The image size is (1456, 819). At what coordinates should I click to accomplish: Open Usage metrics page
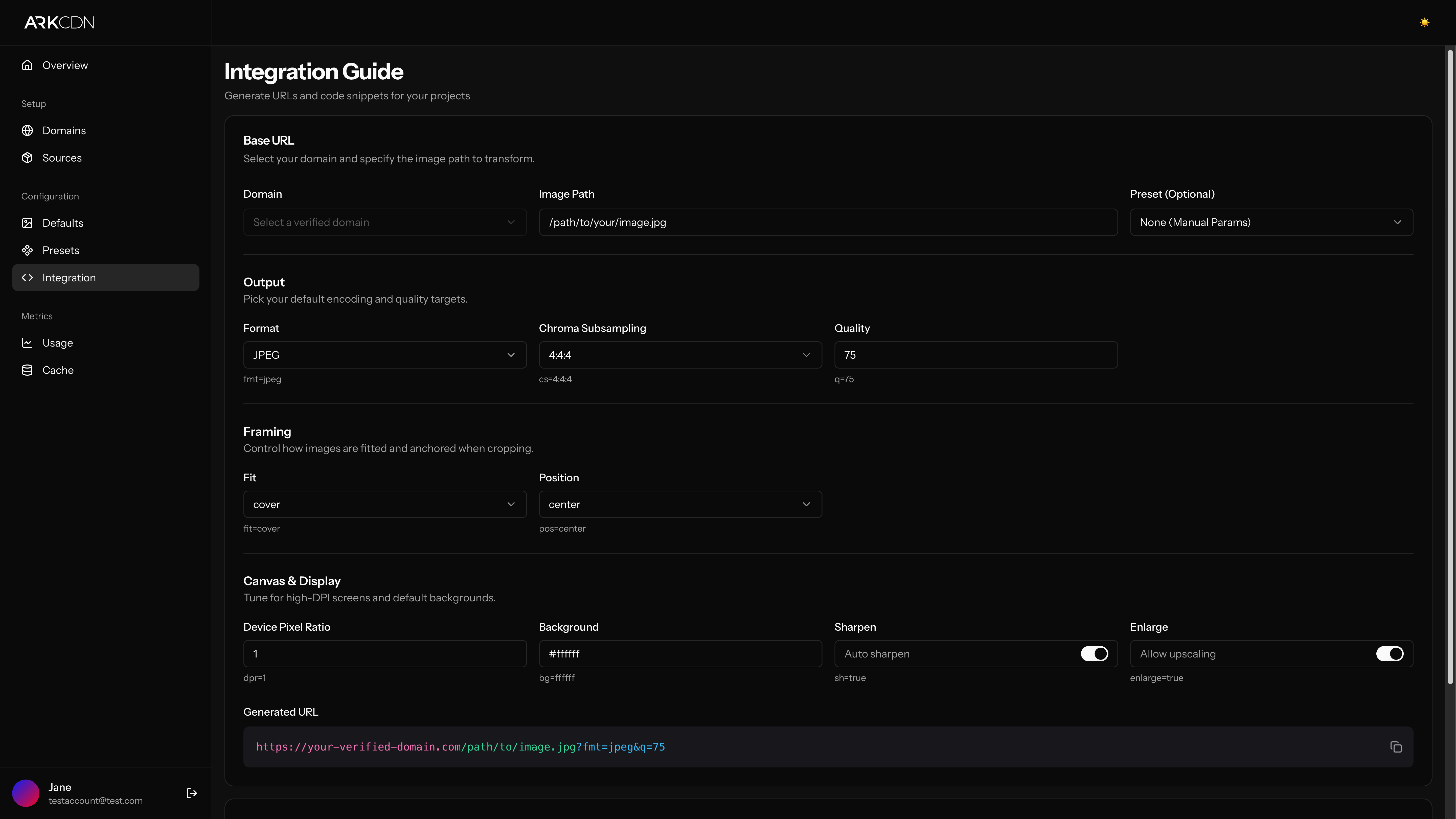tap(106, 343)
